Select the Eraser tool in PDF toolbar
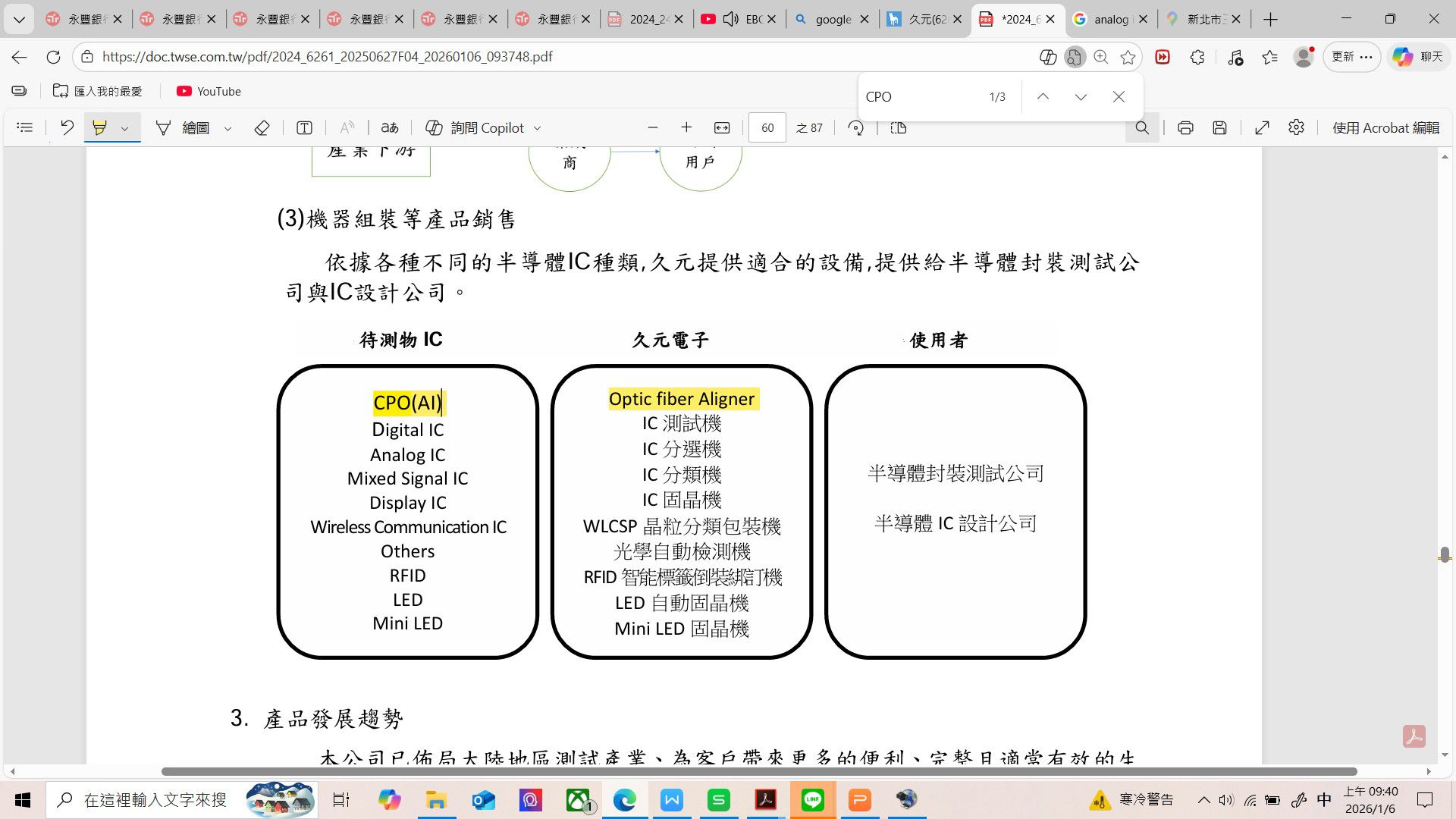Screen dimensions: 1456x819 262,127
